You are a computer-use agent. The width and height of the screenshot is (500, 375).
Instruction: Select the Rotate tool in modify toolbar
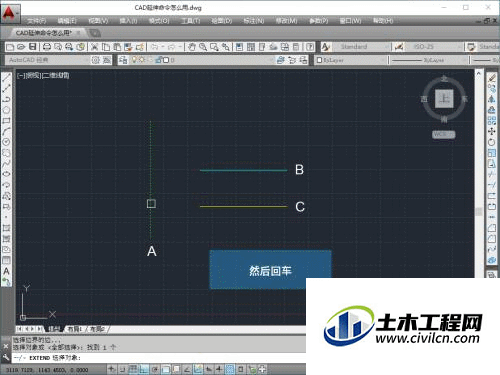point(492,142)
